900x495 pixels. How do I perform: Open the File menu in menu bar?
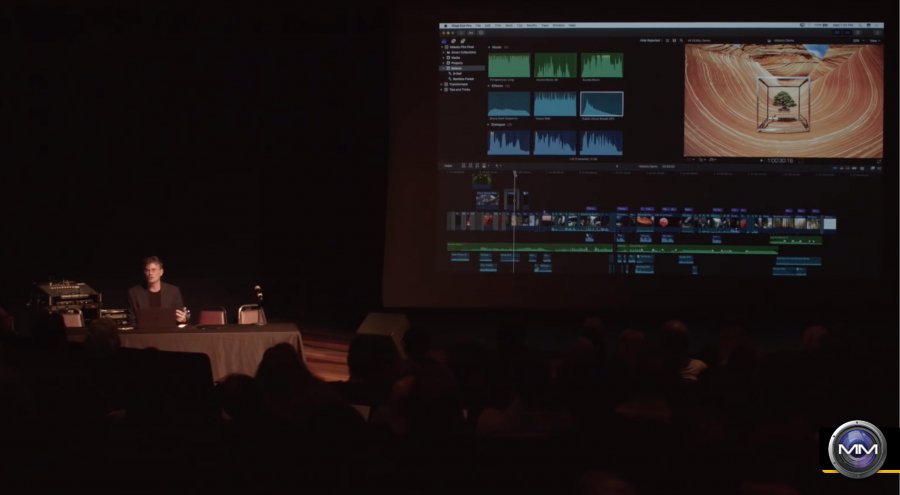[478, 25]
